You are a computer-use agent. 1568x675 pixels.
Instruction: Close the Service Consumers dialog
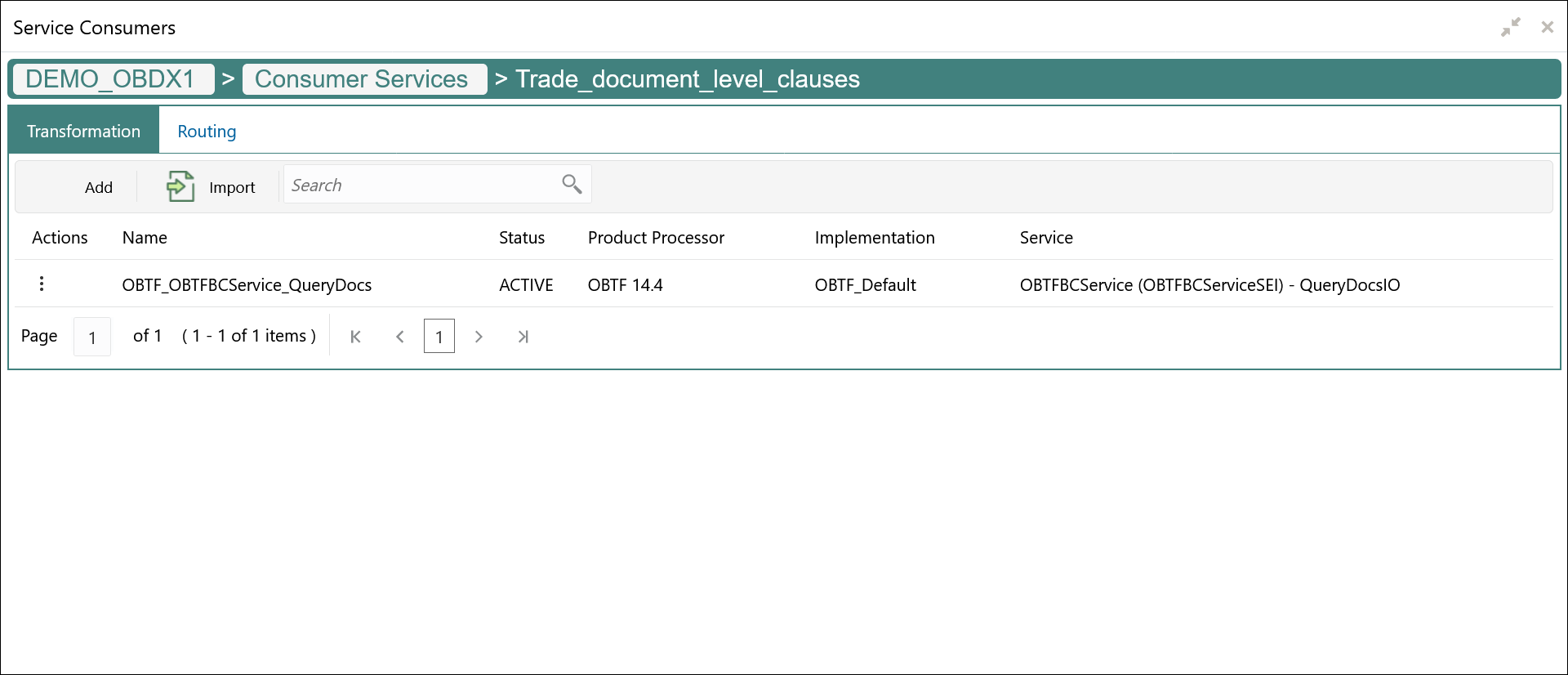1547,27
